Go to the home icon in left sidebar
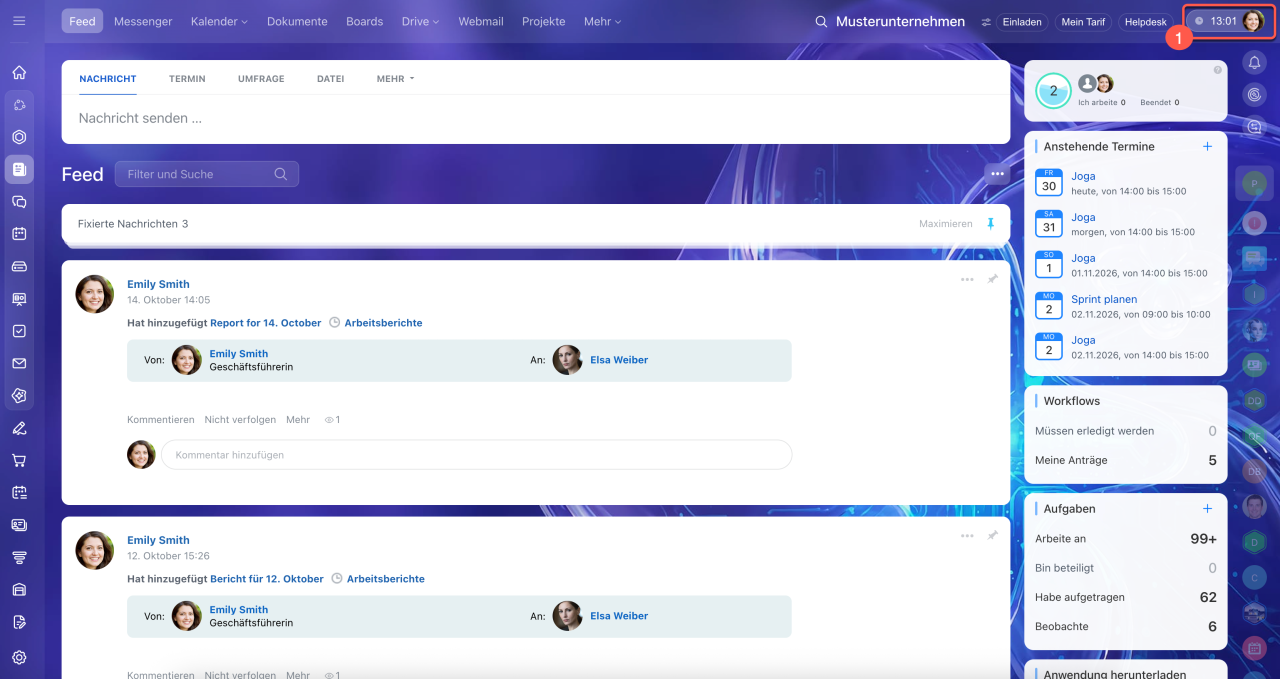Screen dimensions: 1280x679 pos(19,72)
